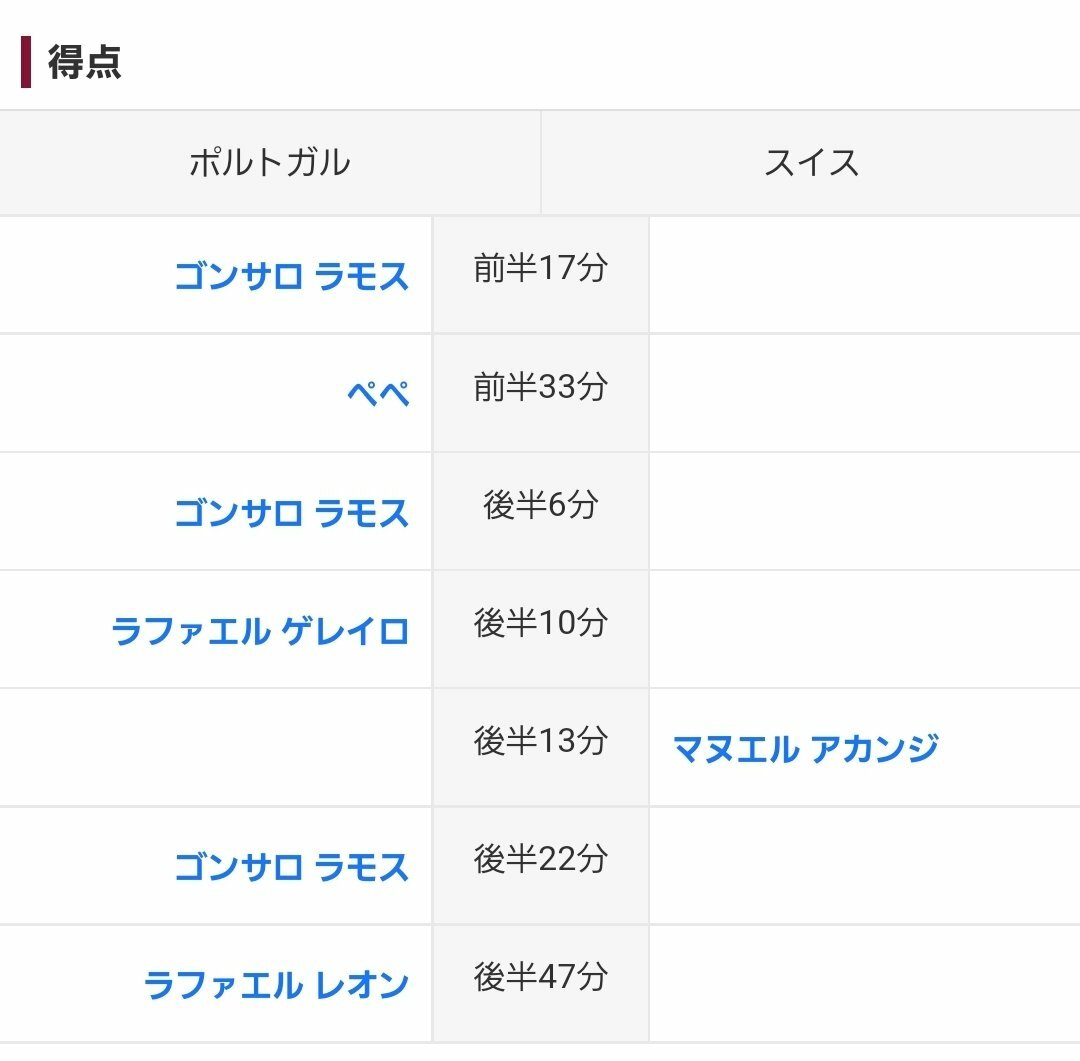Open the ゴンサロ ラモス link at 後半6分
The width and height of the screenshot is (1080, 1061).
click(292, 513)
